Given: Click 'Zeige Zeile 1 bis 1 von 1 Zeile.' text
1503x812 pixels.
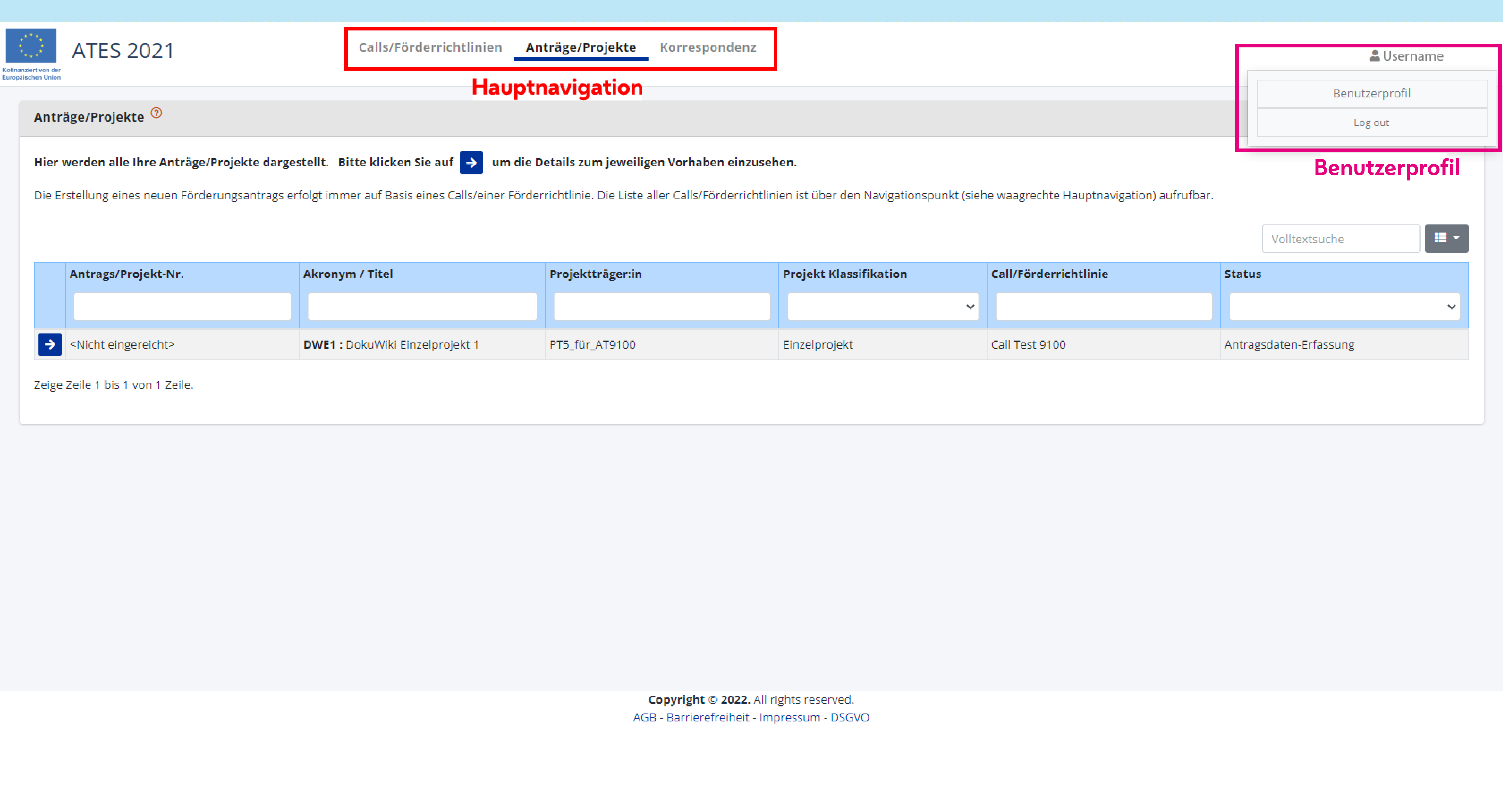Looking at the screenshot, I should 114,385.
